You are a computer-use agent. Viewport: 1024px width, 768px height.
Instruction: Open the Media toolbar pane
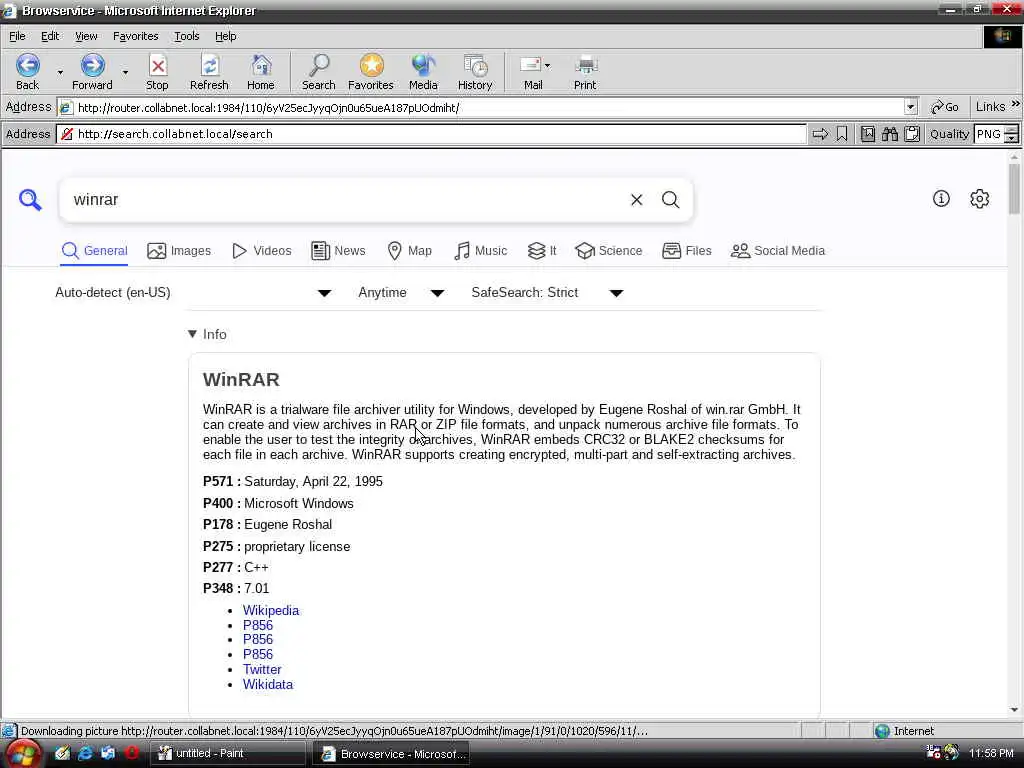coord(423,72)
